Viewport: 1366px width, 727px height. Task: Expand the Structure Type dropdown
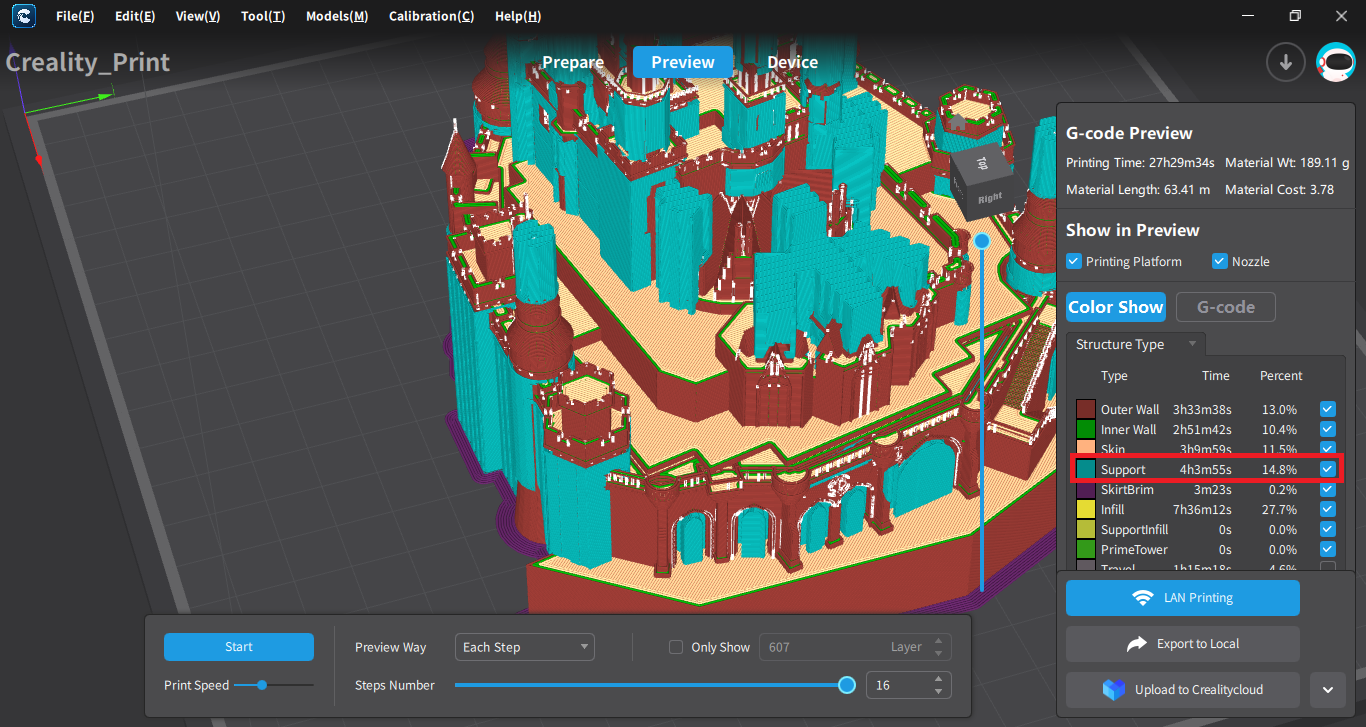tap(1135, 344)
